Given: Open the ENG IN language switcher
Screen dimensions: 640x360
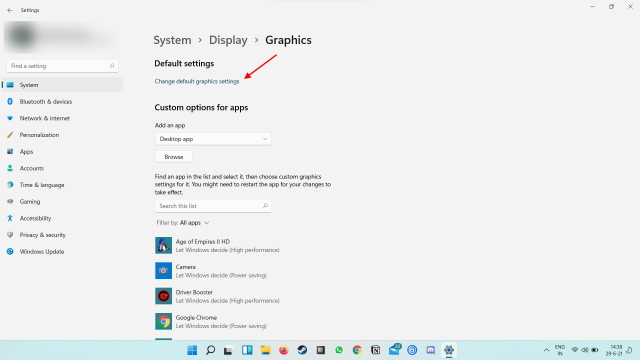Looking at the screenshot, I should 560,350.
